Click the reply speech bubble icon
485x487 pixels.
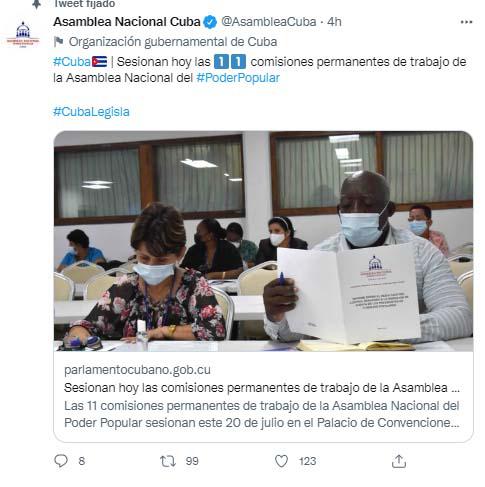point(61,461)
